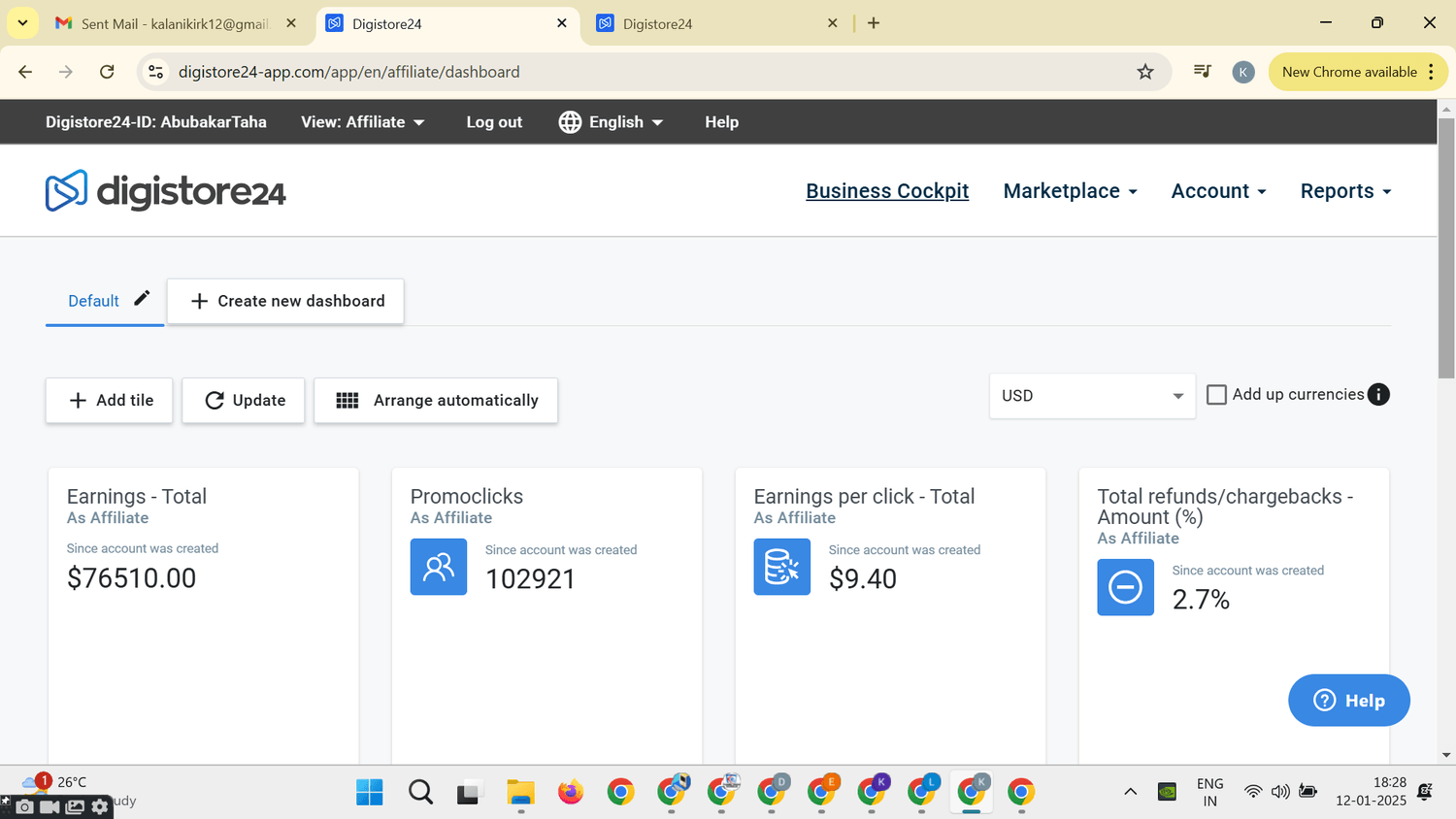1456x819 pixels.
Task: Open the volume tray icon
Action: (1280, 792)
